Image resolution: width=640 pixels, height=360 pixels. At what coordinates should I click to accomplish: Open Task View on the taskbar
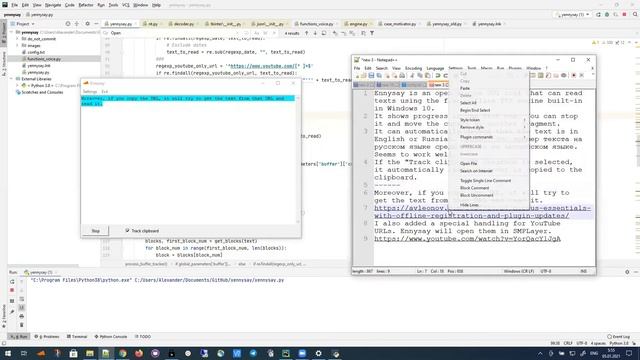coord(24,353)
